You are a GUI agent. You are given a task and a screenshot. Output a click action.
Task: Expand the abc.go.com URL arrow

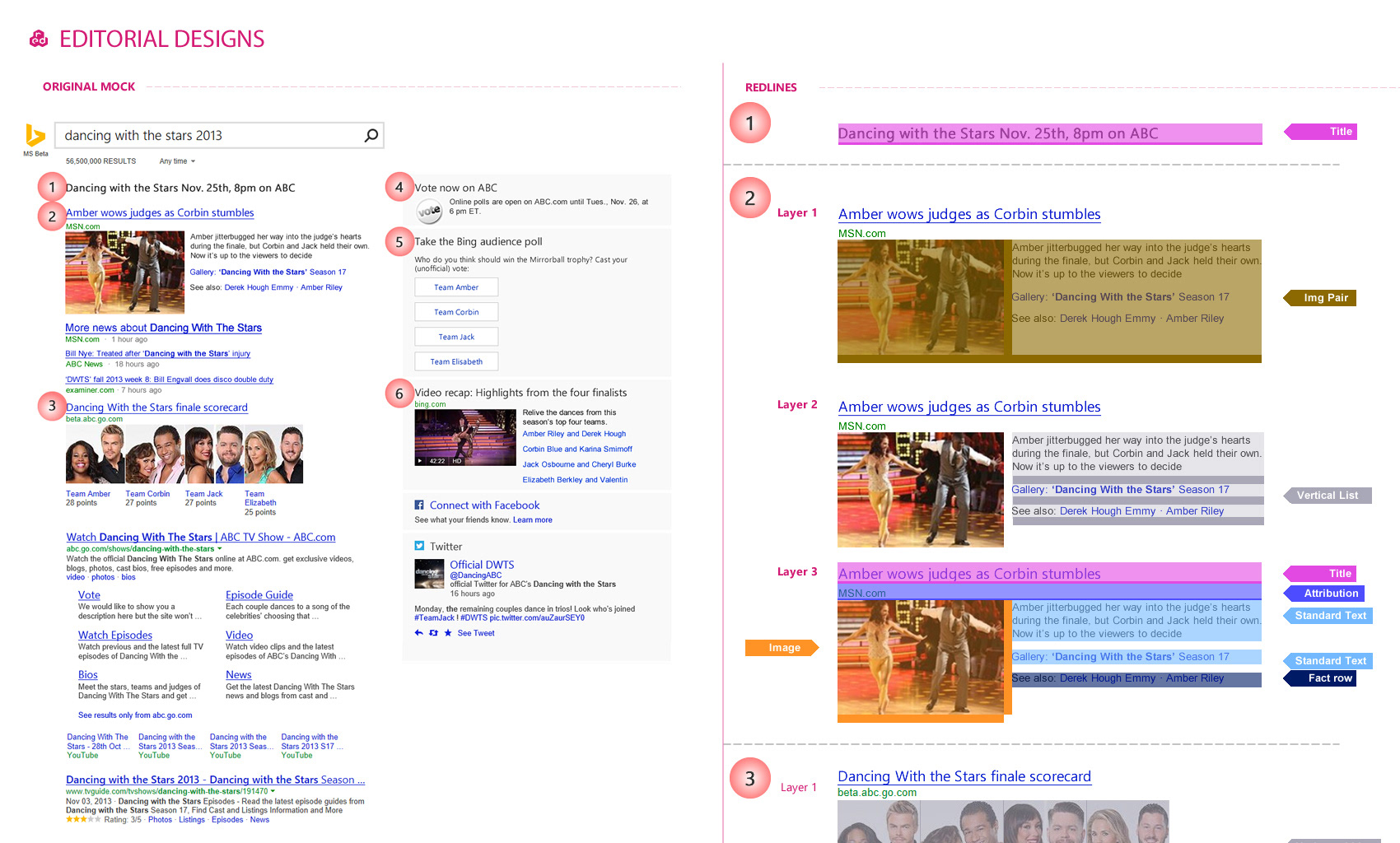click(219, 548)
